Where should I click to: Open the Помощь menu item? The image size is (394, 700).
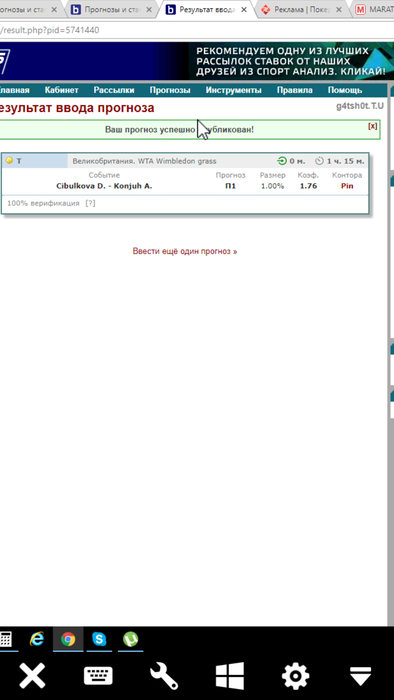(x=345, y=90)
